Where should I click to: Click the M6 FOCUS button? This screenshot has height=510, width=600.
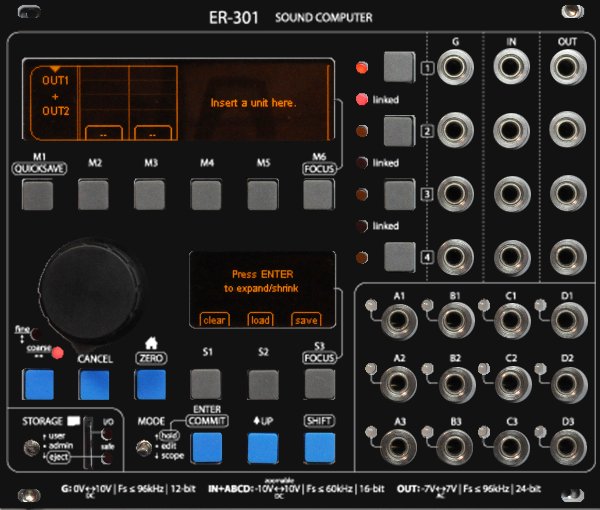coord(318,195)
